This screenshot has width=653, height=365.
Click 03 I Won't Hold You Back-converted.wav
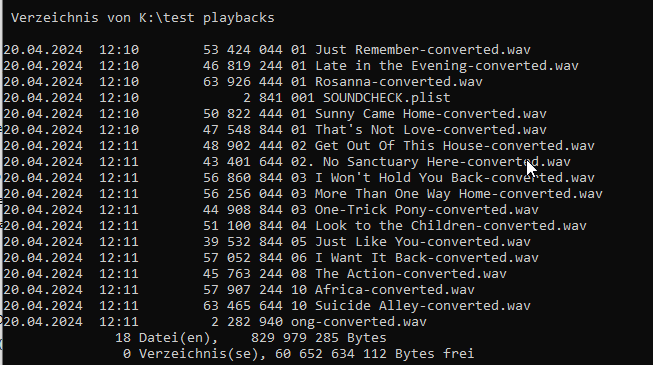point(443,178)
